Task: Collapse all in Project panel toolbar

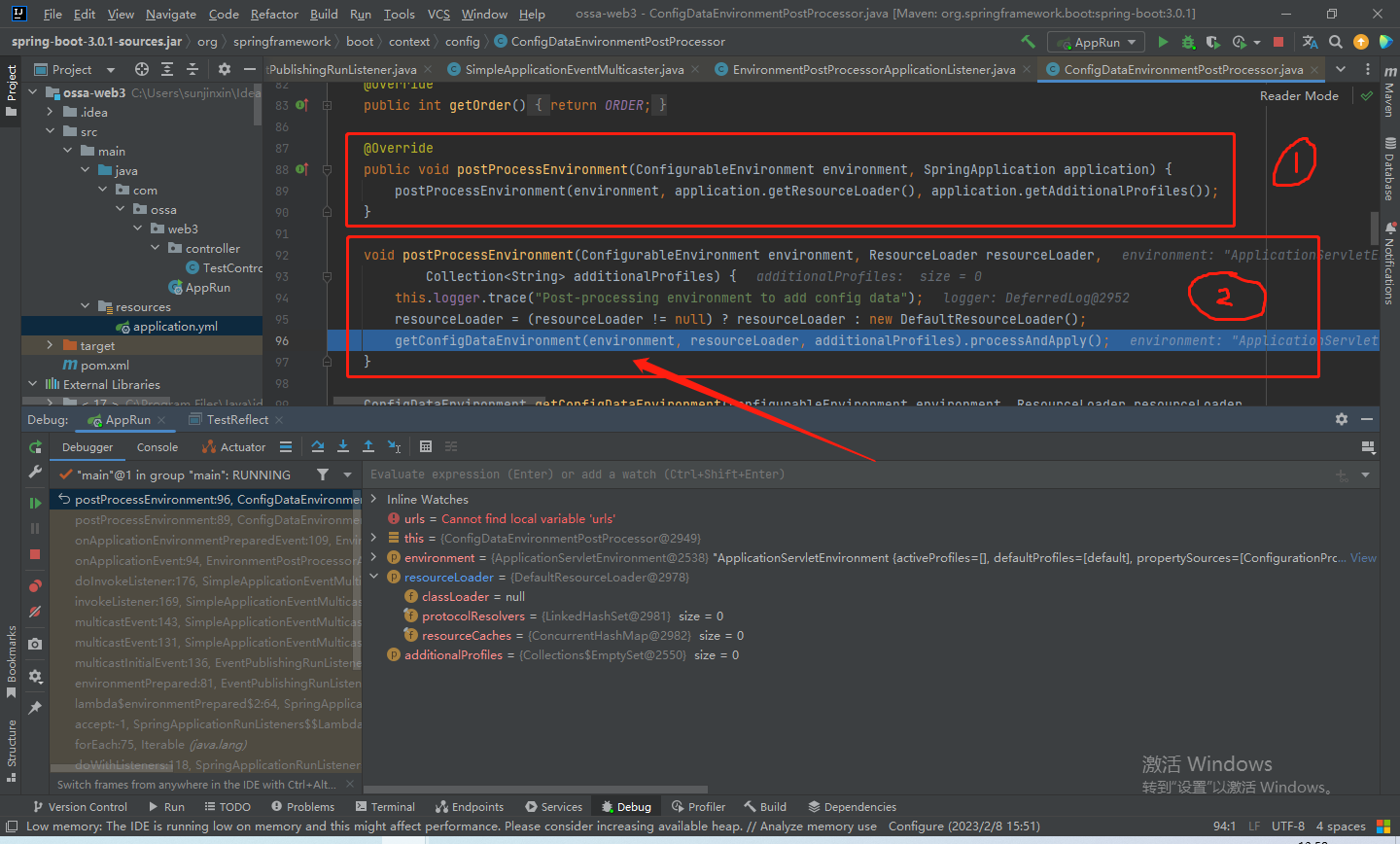Action: 192,69
